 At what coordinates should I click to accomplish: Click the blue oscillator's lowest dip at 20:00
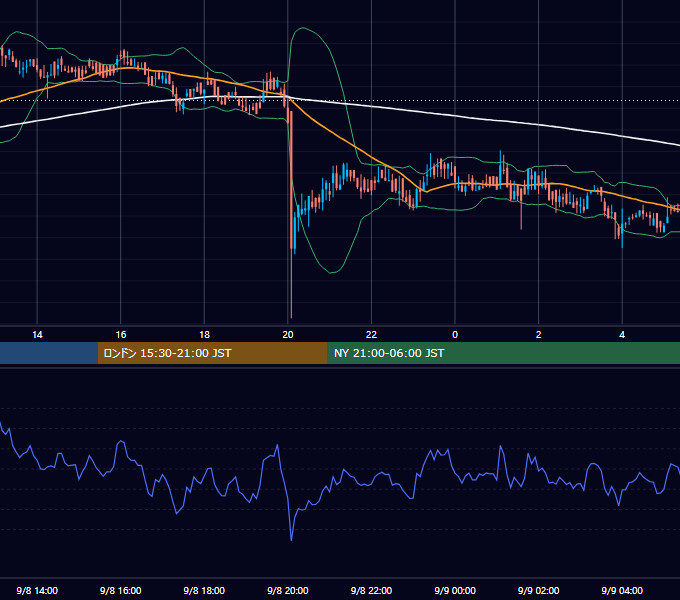291,539
